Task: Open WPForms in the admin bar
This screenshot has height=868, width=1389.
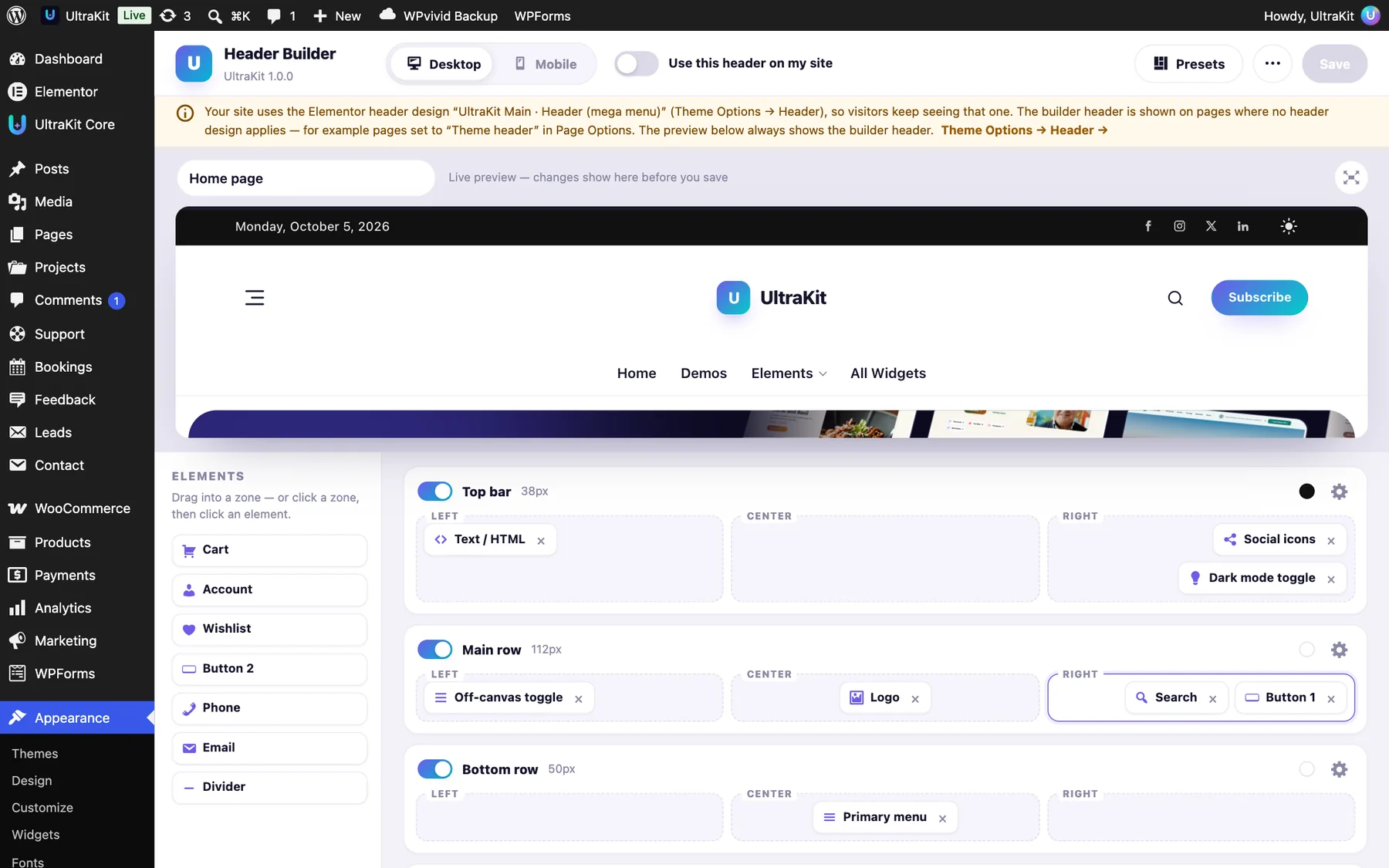Action: tap(542, 15)
